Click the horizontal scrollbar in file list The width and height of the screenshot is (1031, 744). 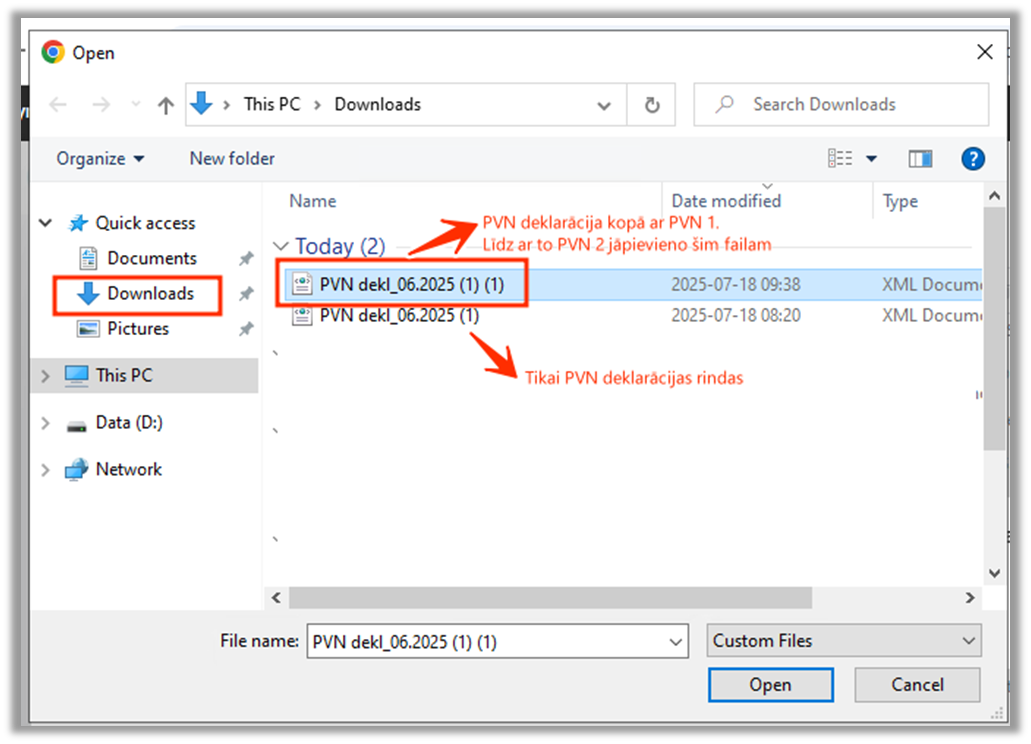550,597
